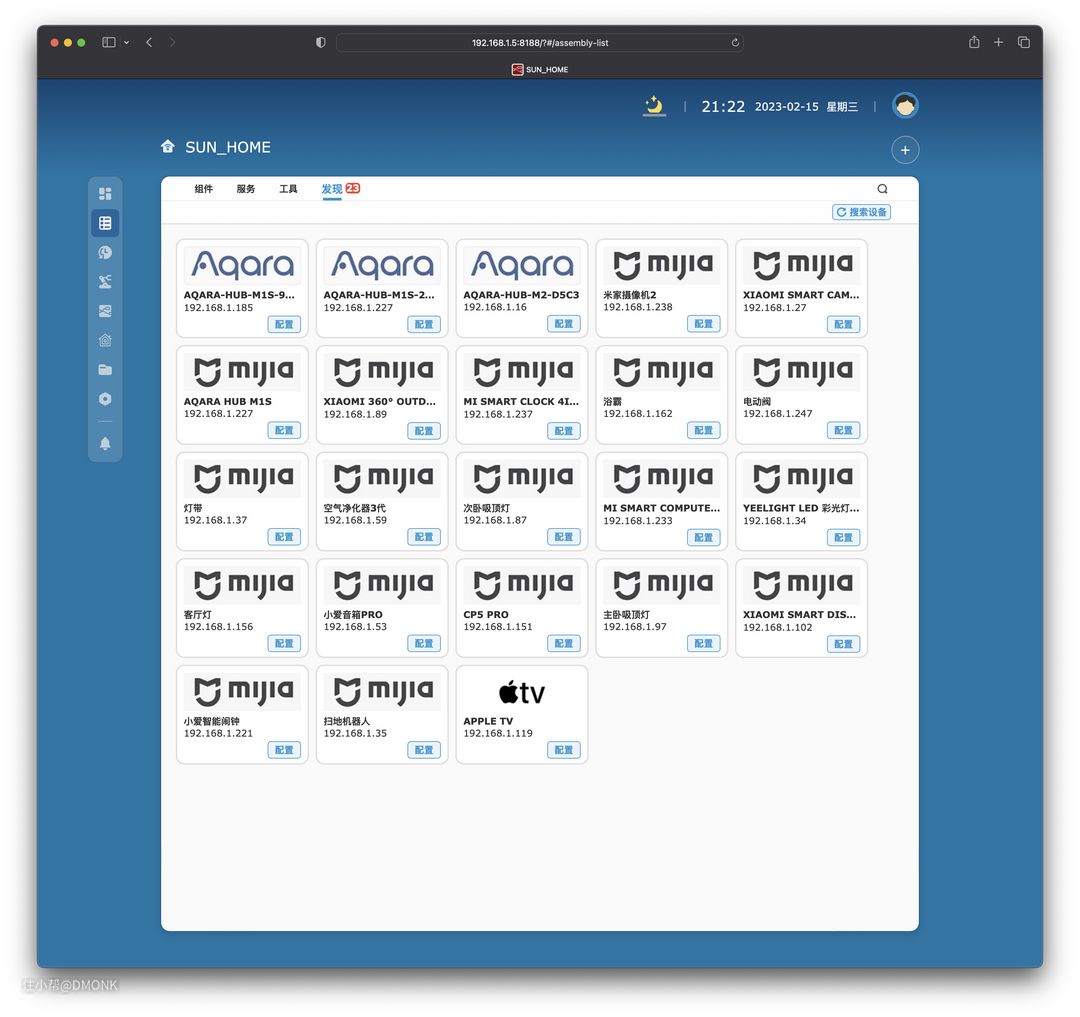Open the history clock icon in sidebar

coord(105,253)
